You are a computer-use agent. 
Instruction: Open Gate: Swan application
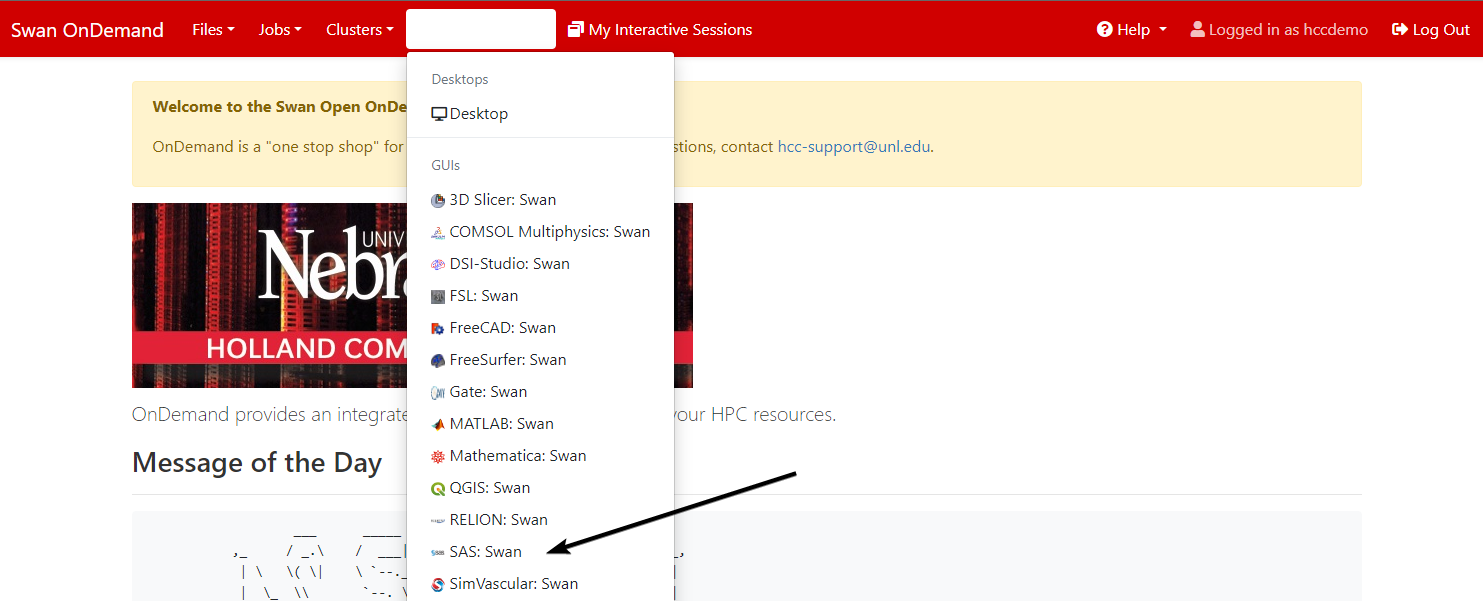pyautogui.click(x=540, y=392)
